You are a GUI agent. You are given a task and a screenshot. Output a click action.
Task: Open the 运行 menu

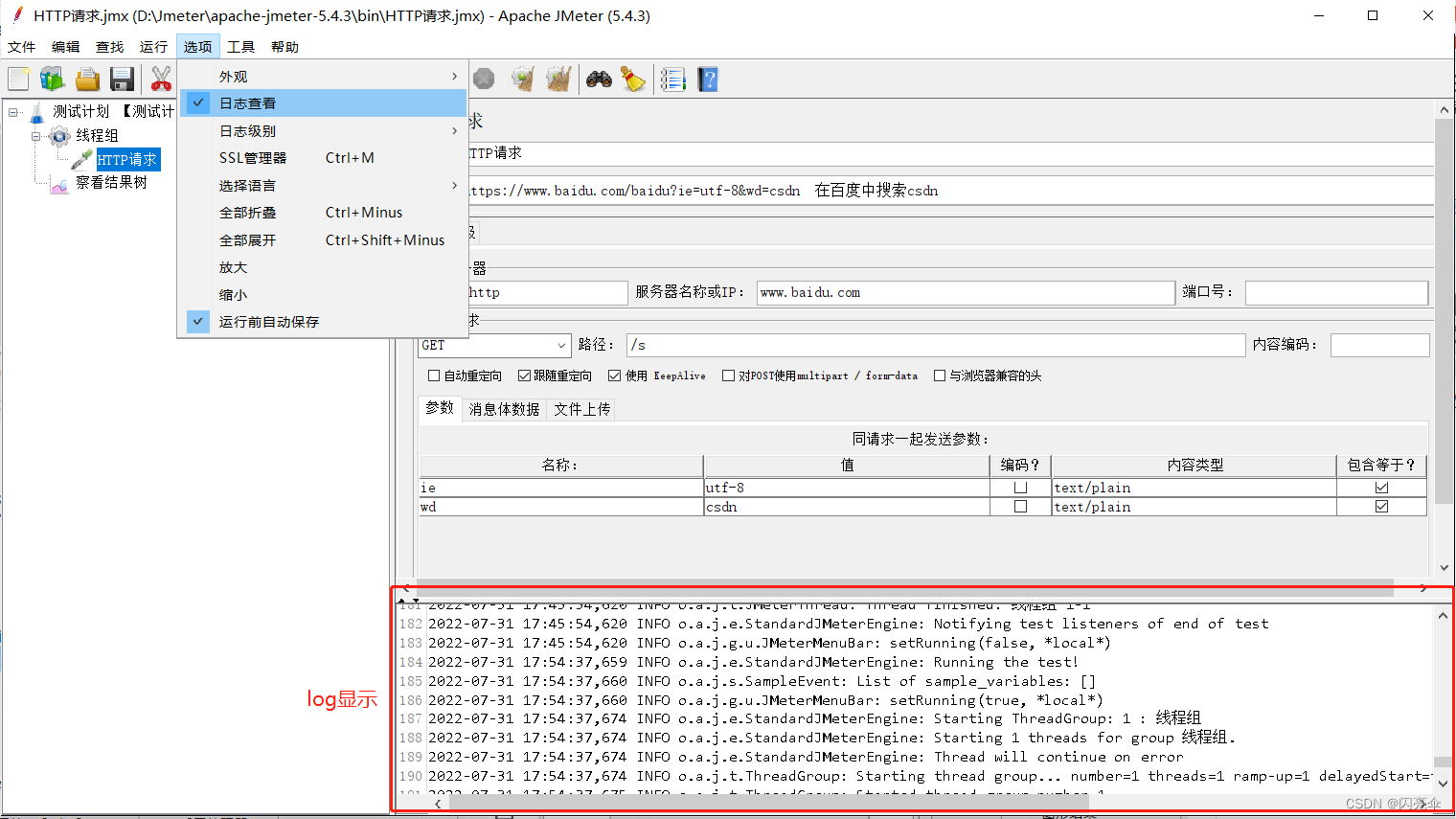click(153, 46)
